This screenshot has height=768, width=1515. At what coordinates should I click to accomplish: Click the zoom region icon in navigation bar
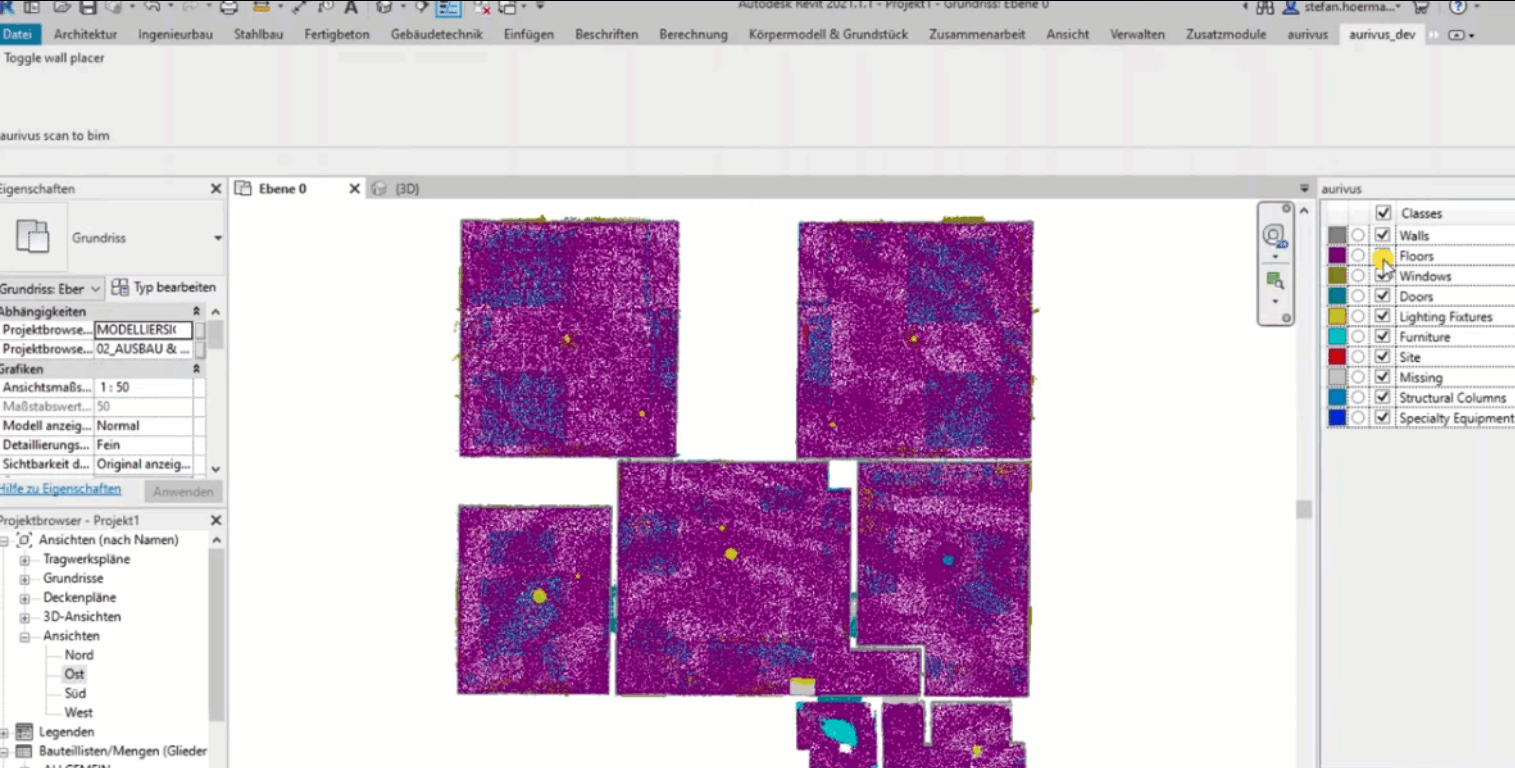pyautogui.click(x=1274, y=281)
